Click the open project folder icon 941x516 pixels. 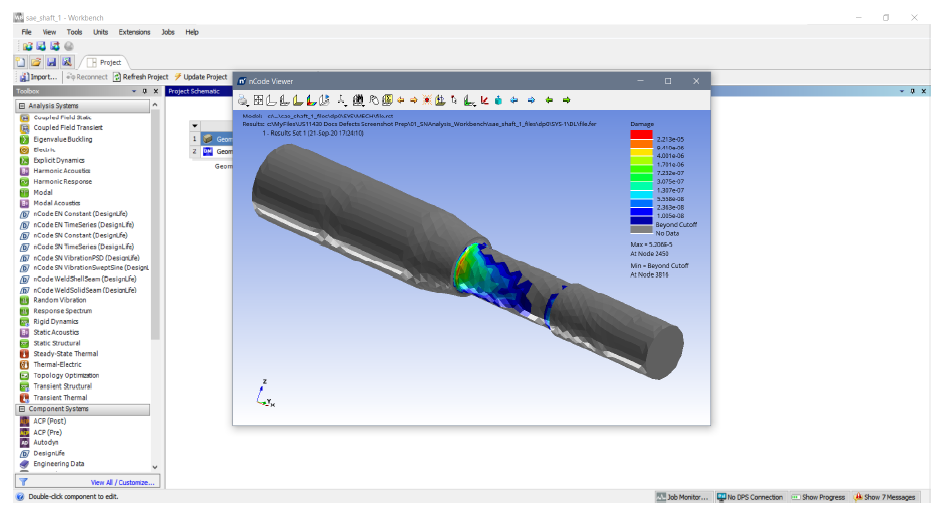point(36,62)
